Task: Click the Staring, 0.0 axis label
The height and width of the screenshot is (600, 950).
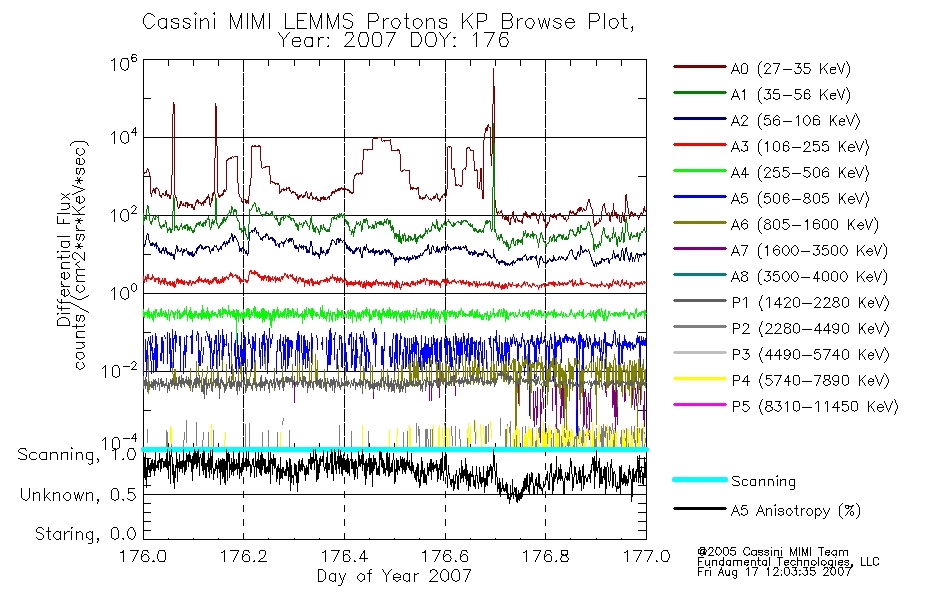Action: click(85, 534)
